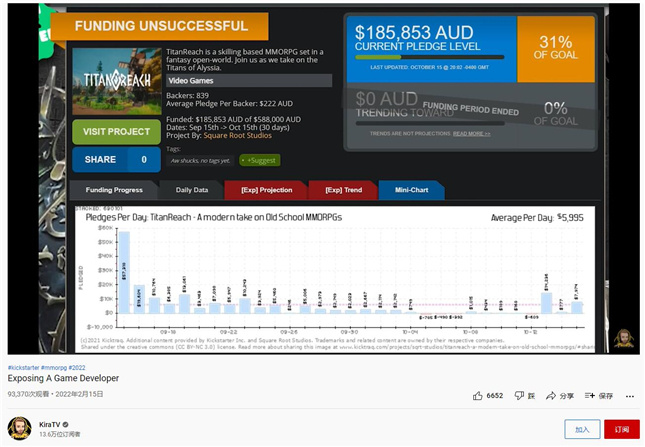Screen dimensions: 645x447
Task: Open the [Exp] Trend tab
Action: point(343,190)
